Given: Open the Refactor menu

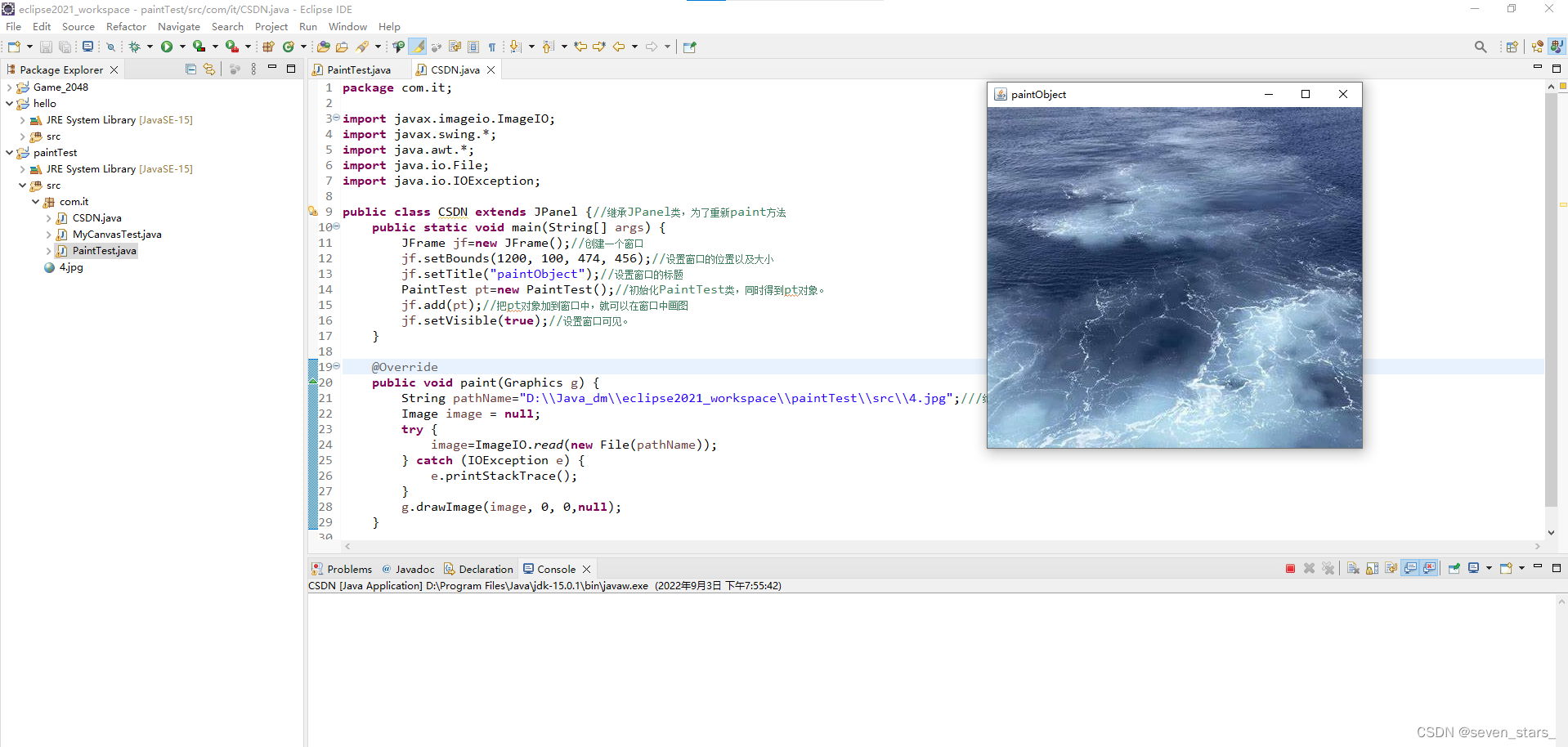Looking at the screenshot, I should click(126, 26).
